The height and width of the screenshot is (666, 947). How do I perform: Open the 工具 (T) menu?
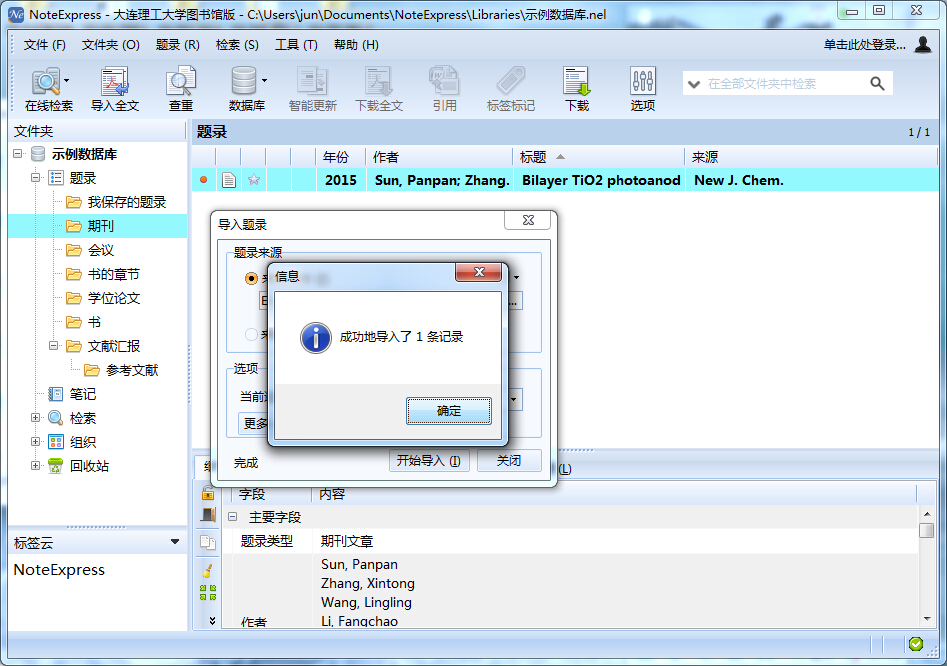(297, 45)
